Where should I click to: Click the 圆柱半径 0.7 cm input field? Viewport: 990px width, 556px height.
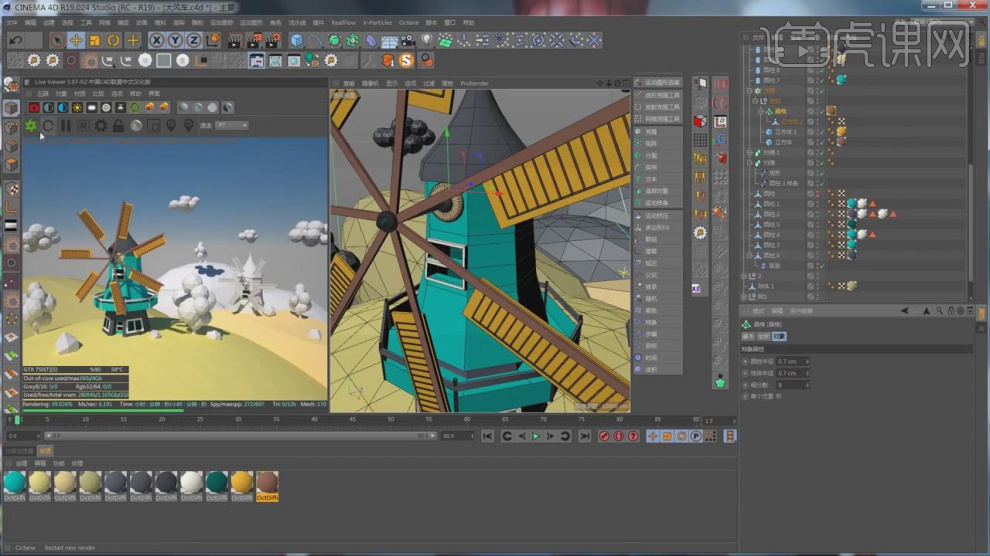[790, 361]
